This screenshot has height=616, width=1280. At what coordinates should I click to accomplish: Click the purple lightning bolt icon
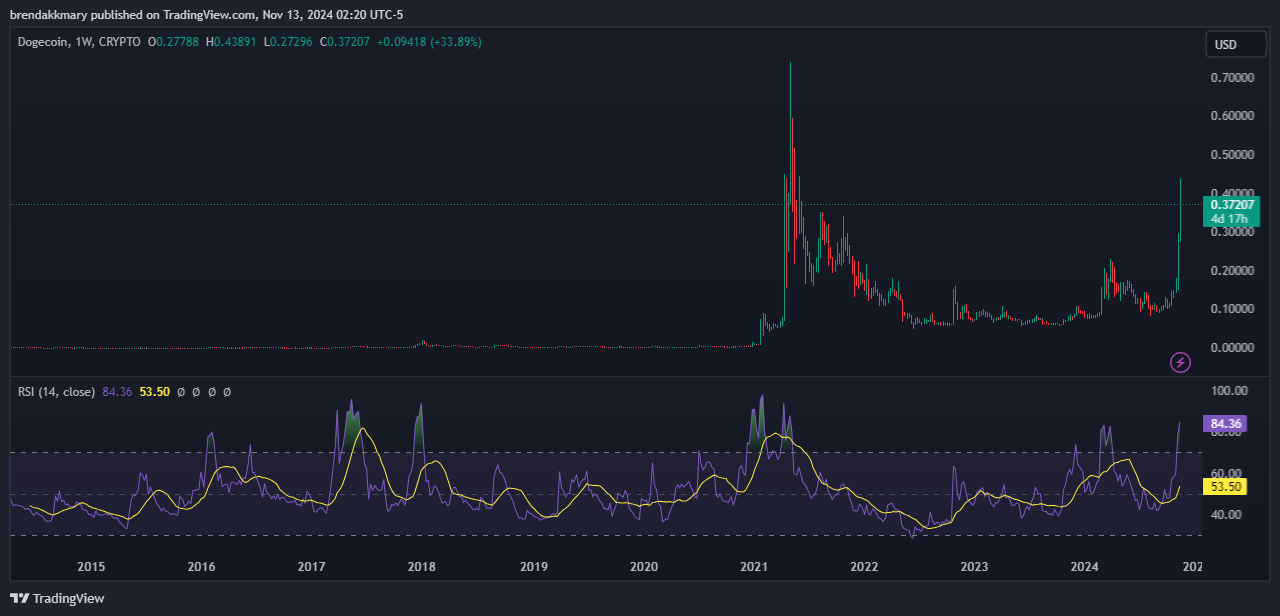pyautogui.click(x=1180, y=362)
